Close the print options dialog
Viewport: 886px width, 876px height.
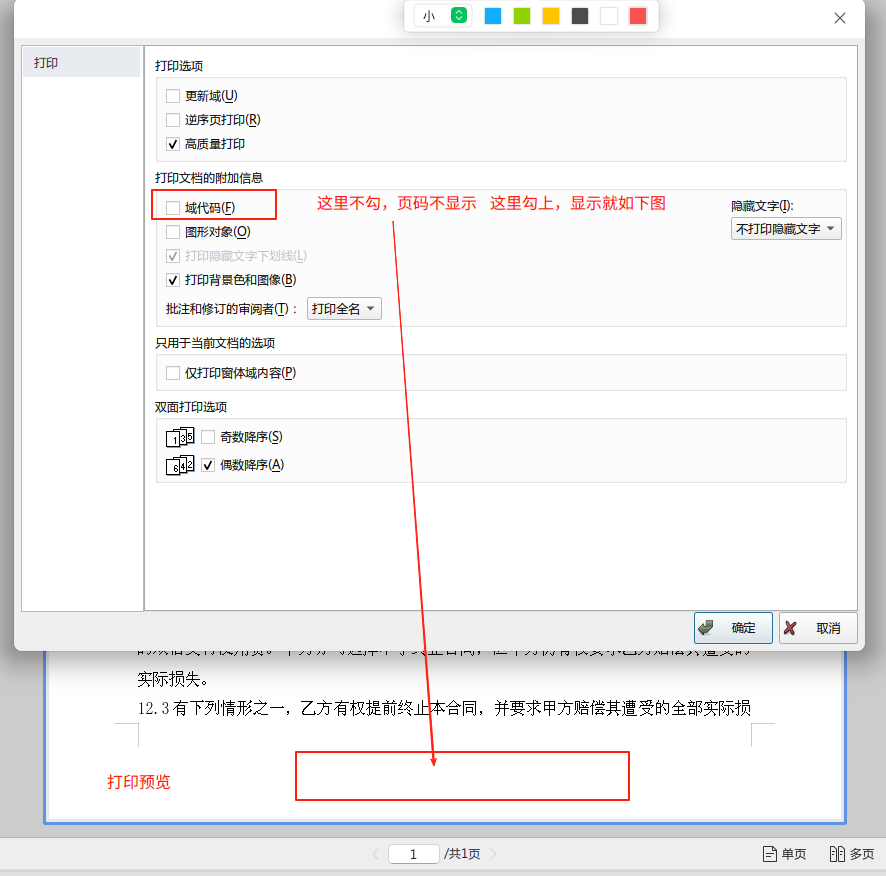pyautogui.click(x=840, y=18)
